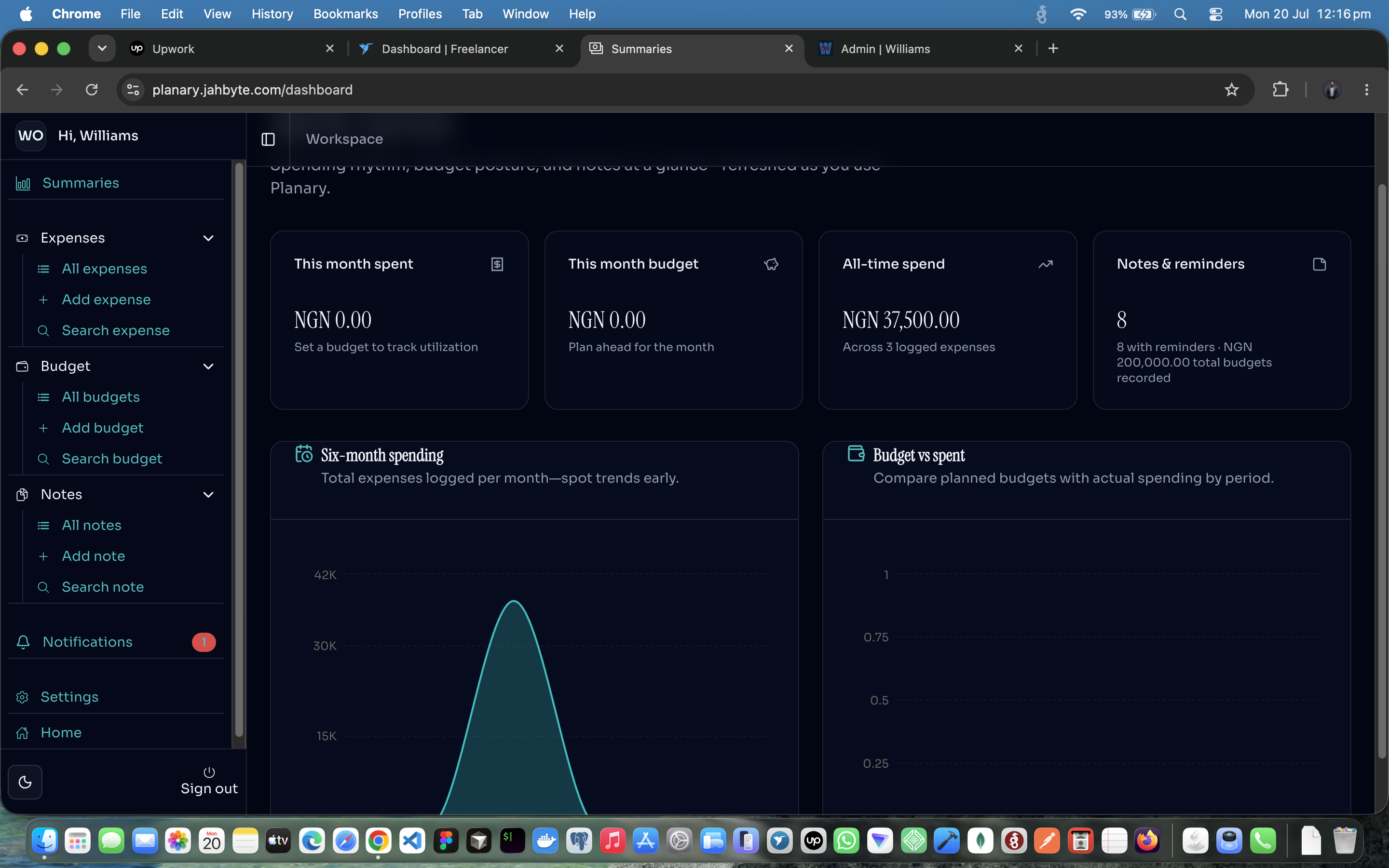Click Add expense
Viewport: 1389px width, 868px height.
(x=106, y=299)
